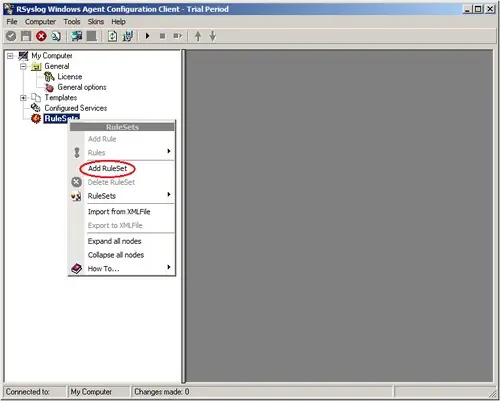The image size is (500, 401).
Task: Collapse the My Computer tree node
Action: (10, 56)
